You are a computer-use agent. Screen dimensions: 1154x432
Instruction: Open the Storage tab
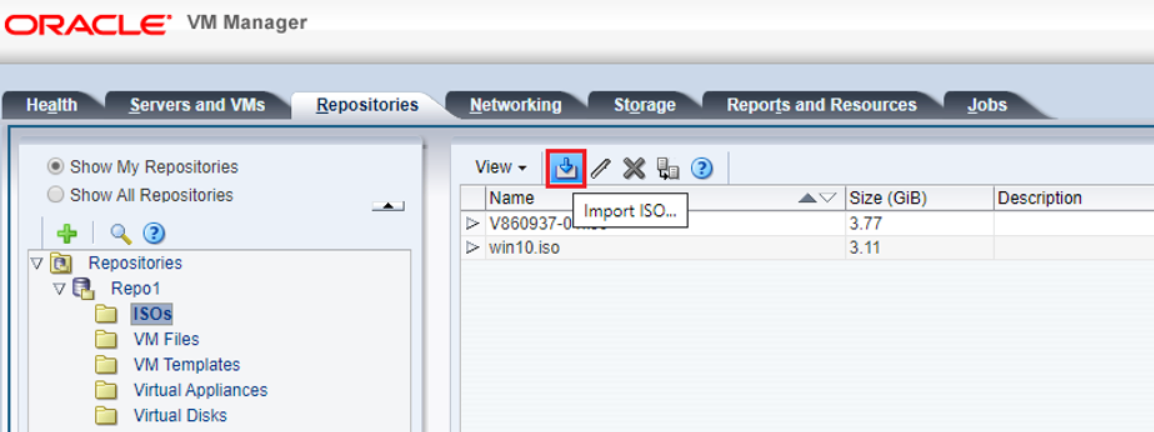[645, 105]
